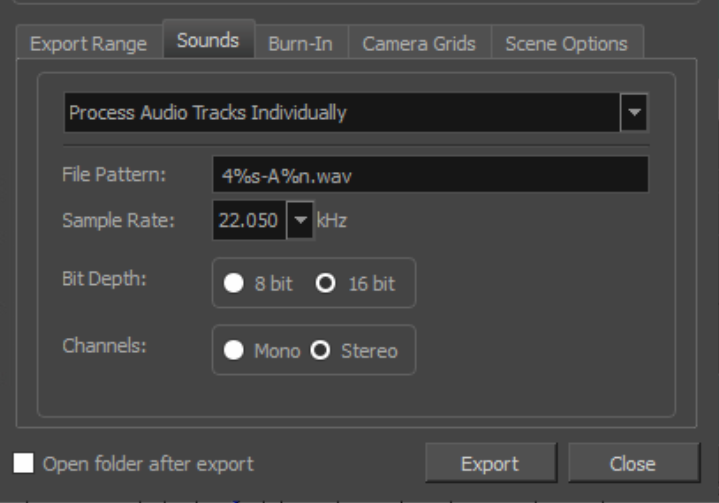Close the export dialog with Close button

click(634, 464)
